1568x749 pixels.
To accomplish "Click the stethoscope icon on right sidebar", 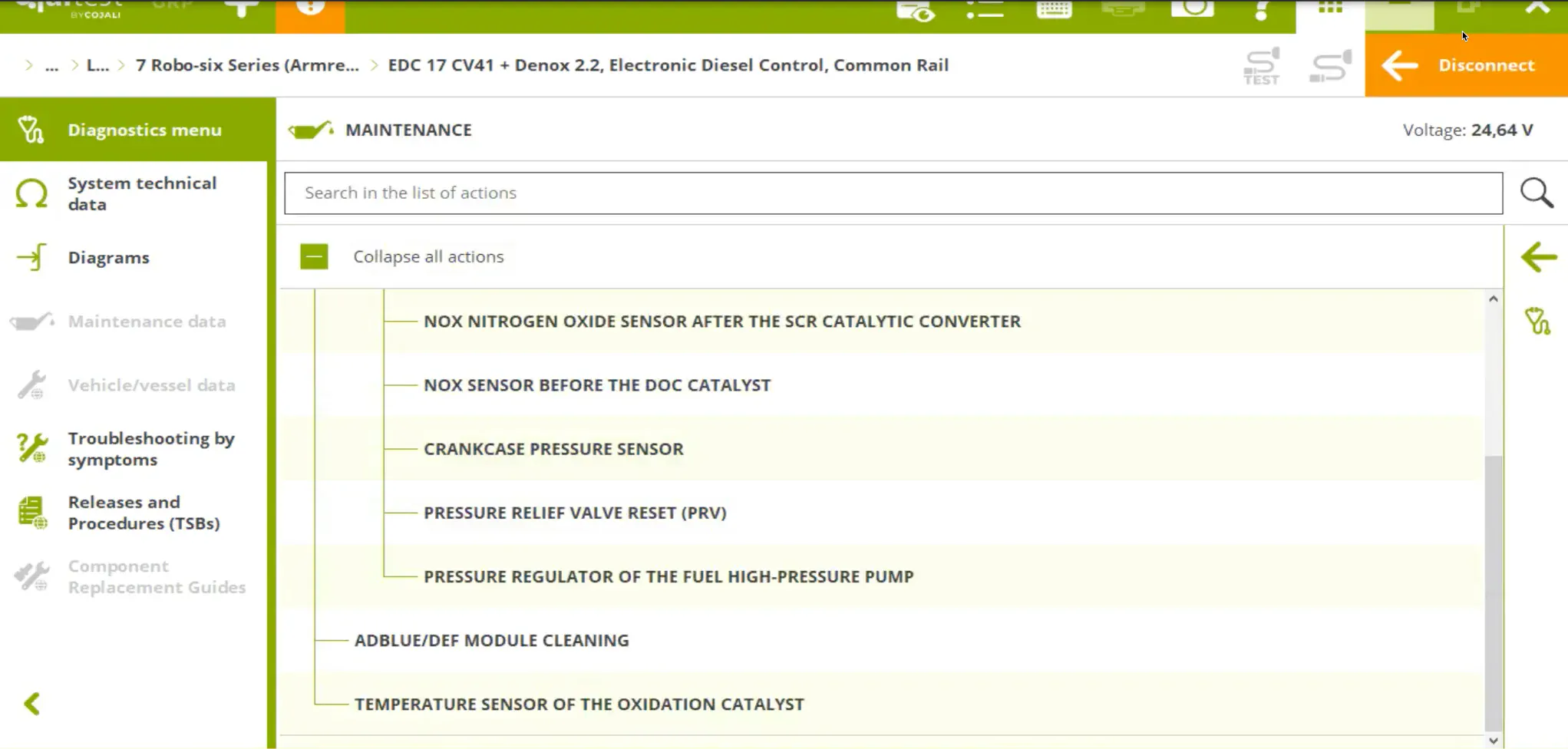I will pyautogui.click(x=1537, y=321).
